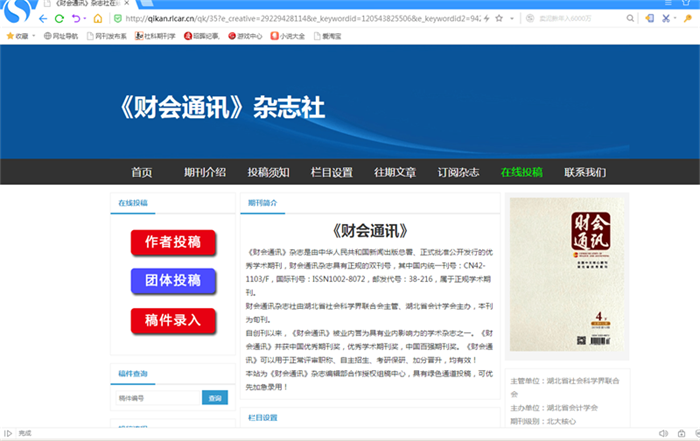The width and height of the screenshot is (700, 441).
Task: Open 订阅杂志 navigation item
Action: (x=458, y=172)
